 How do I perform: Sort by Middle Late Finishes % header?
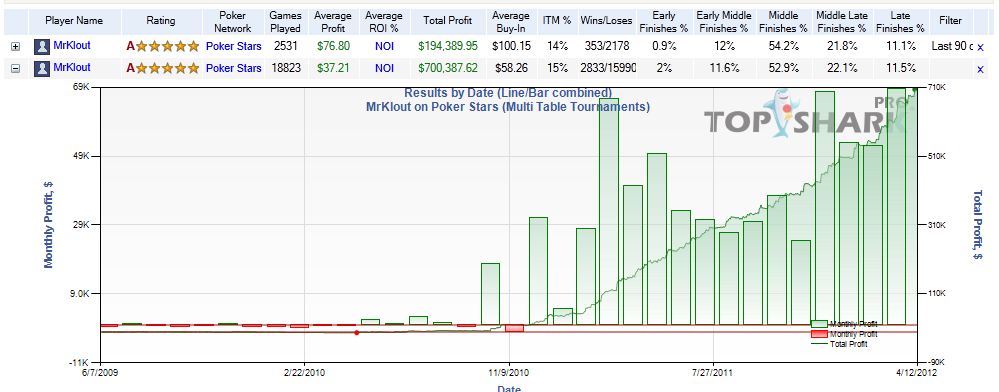[842, 21]
